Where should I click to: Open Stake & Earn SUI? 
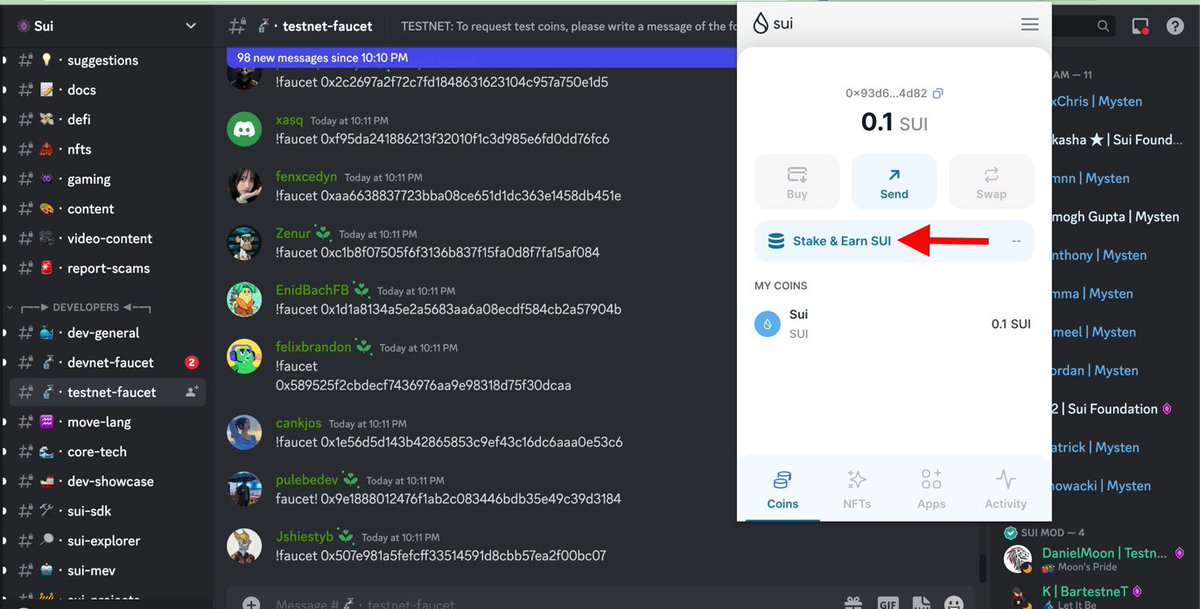coord(894,241)
